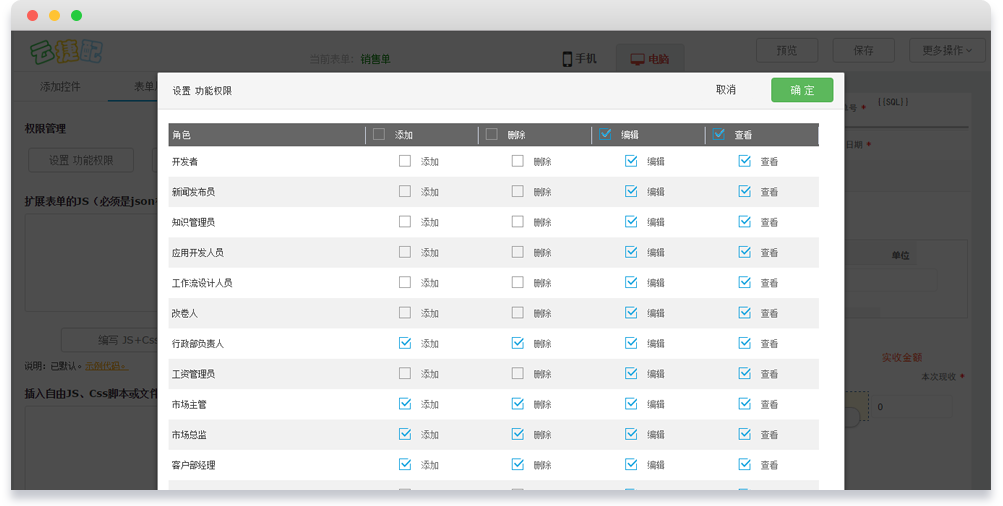This screenshot has width=1003, height=506.
Task: Click the green 确定 button
Action: click(x=801, y=90)
